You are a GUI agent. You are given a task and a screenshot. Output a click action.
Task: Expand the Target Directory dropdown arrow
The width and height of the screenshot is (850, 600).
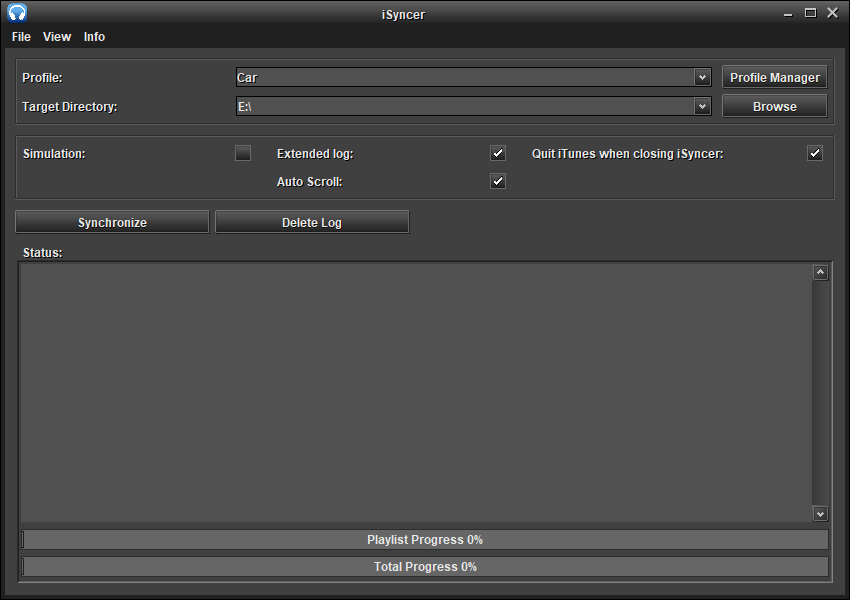[702, 106]
